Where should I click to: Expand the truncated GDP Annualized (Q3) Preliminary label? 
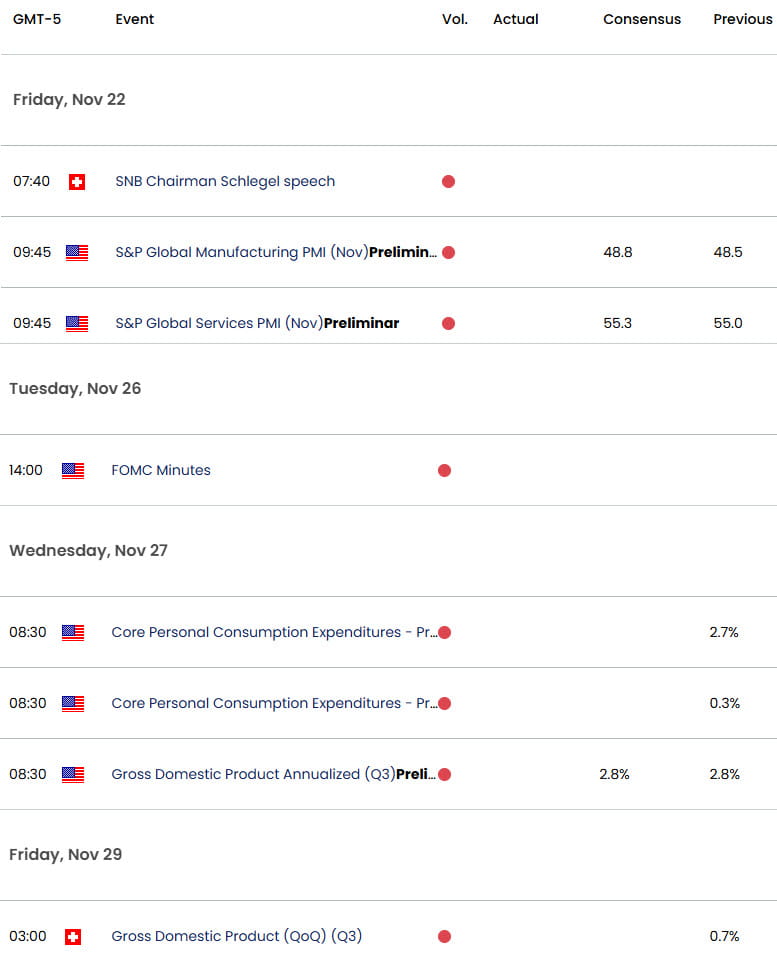(275, 774)
